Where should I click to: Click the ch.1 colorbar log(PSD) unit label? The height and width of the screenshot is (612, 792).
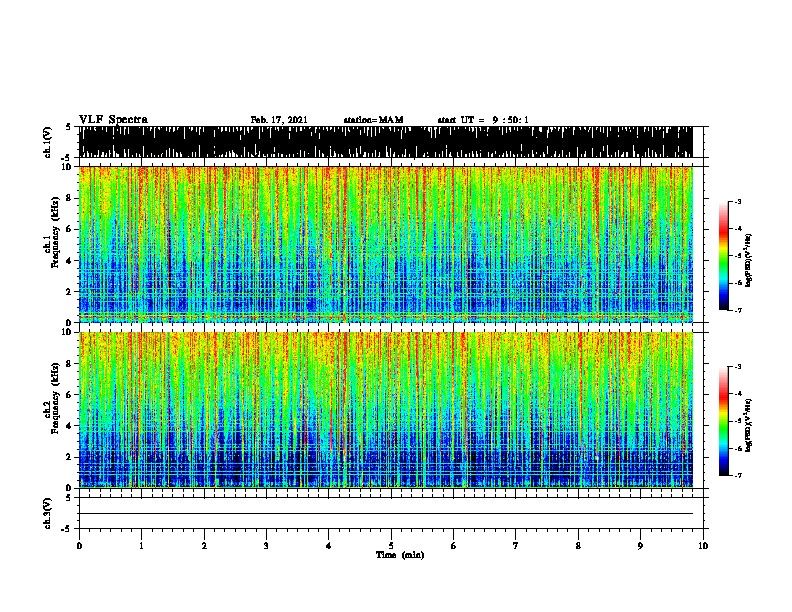(x=748, y=260)
